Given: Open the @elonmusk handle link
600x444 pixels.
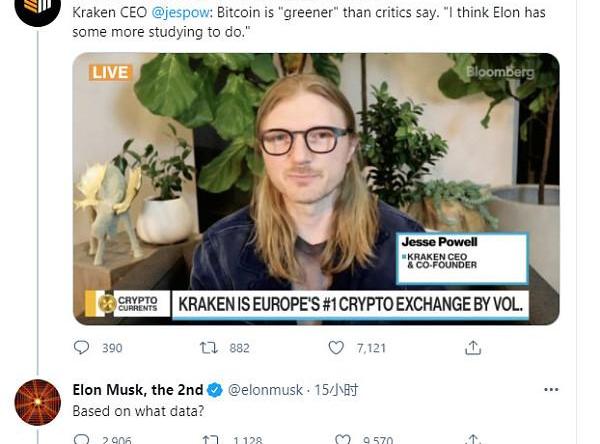Looking at the screenshot, I should point(265,390).
